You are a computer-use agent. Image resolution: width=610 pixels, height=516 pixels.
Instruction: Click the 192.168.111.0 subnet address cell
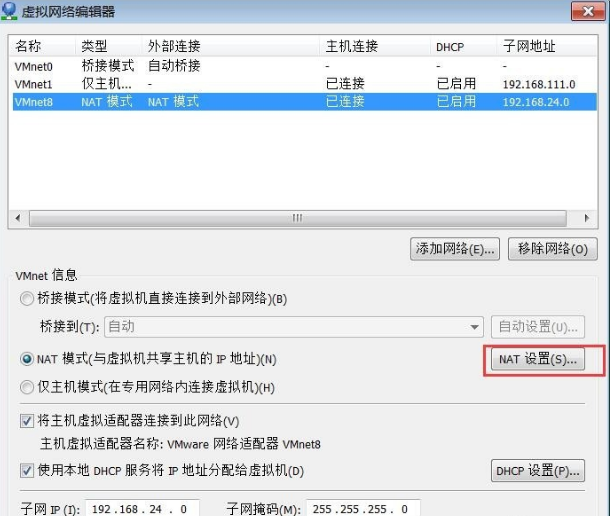coord(539,84)
